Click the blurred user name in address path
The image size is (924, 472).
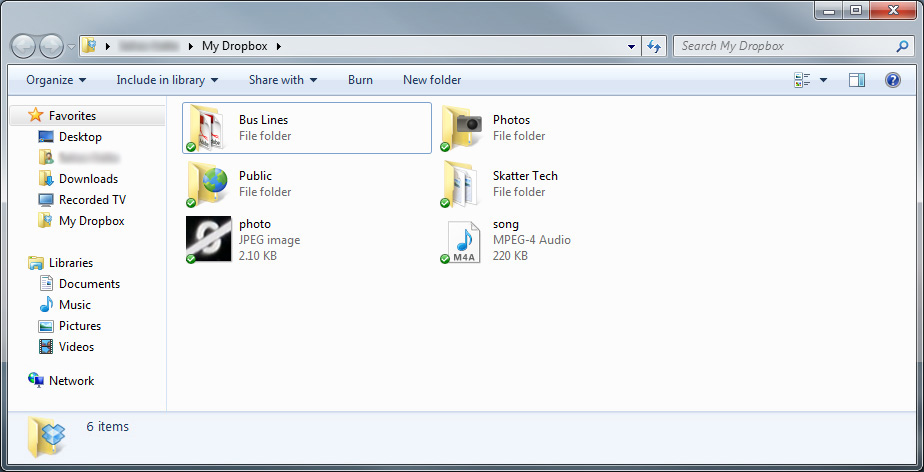[x=149, y=46]
